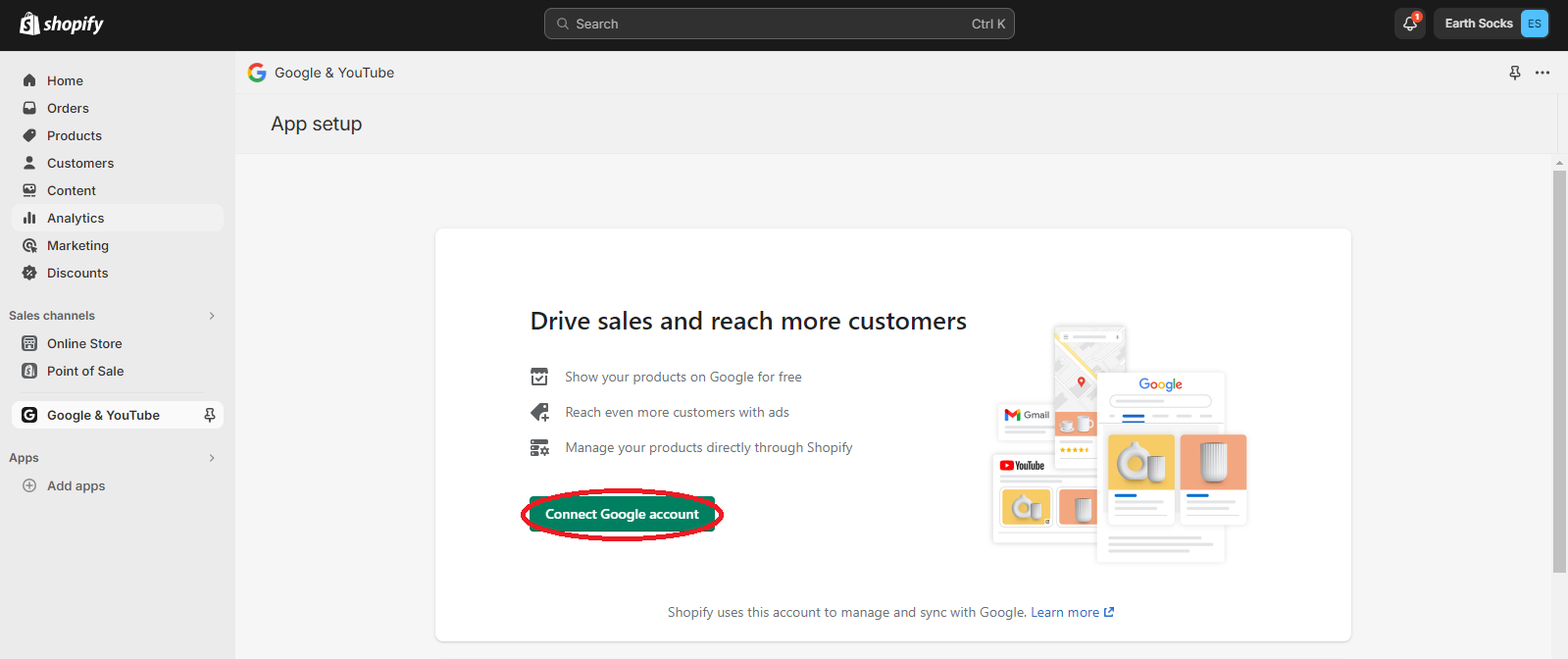The image size is (1568, 659).
Task: Click the Google logo in page header
Action: tap(257, 73)
